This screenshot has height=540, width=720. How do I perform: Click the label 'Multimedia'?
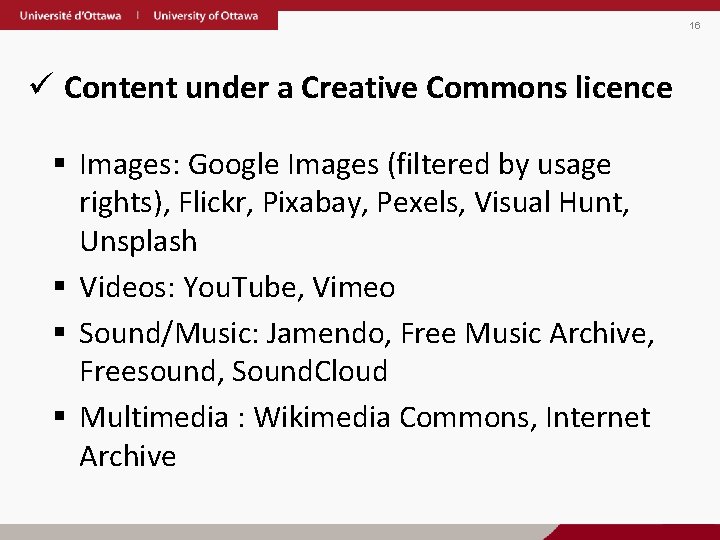pyautogui.click(x=154, y=417)
